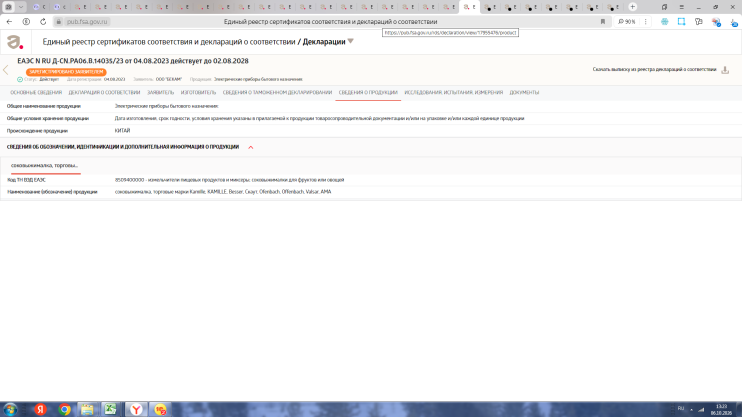Open a new tab with the plus button
This screenshot has width=742, height=417.
(633, 7)
